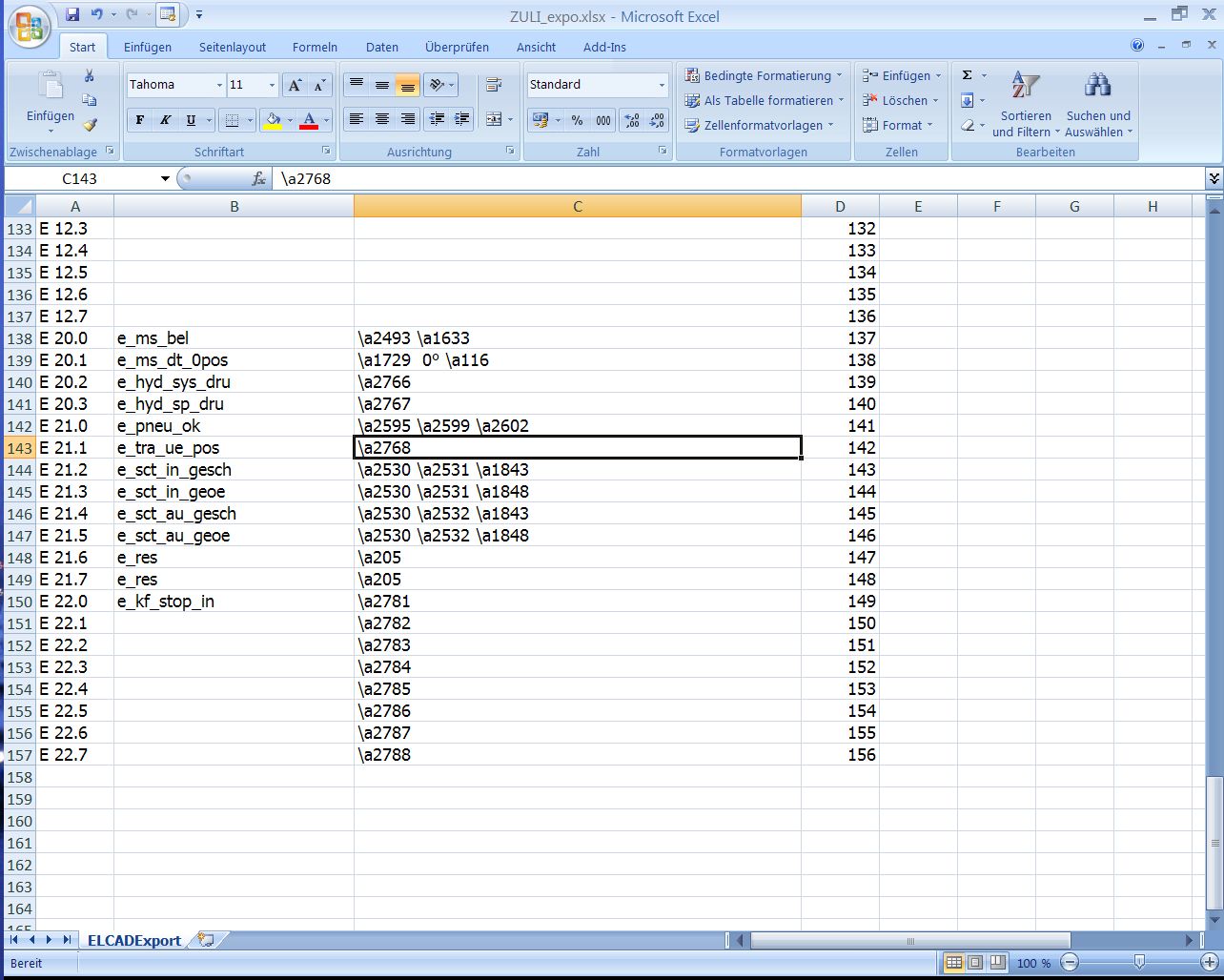Open Excel help question mark

[x=1137, y=45]
